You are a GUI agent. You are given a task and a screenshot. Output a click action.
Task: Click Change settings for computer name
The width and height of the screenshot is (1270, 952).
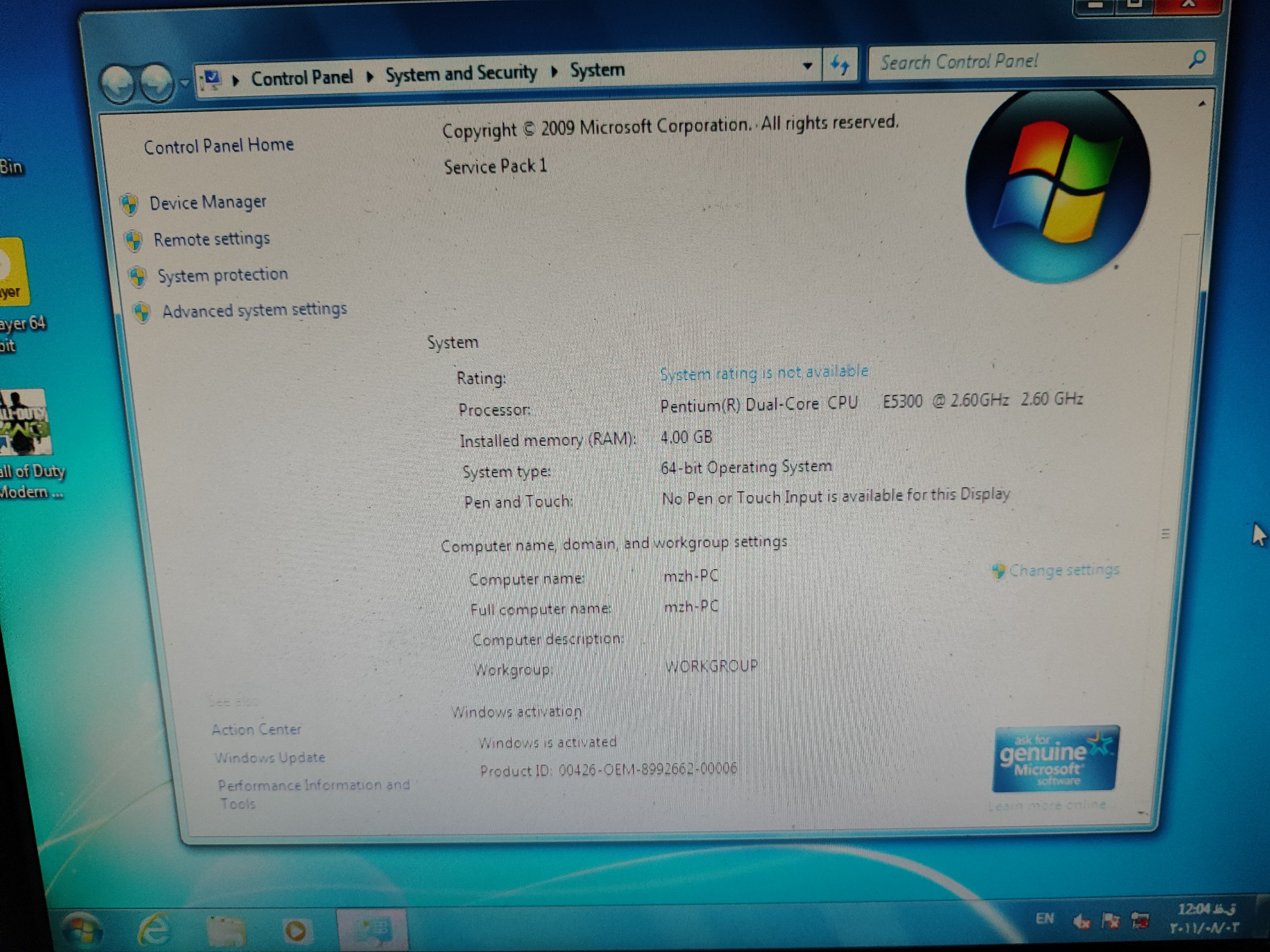point(1064,570)
